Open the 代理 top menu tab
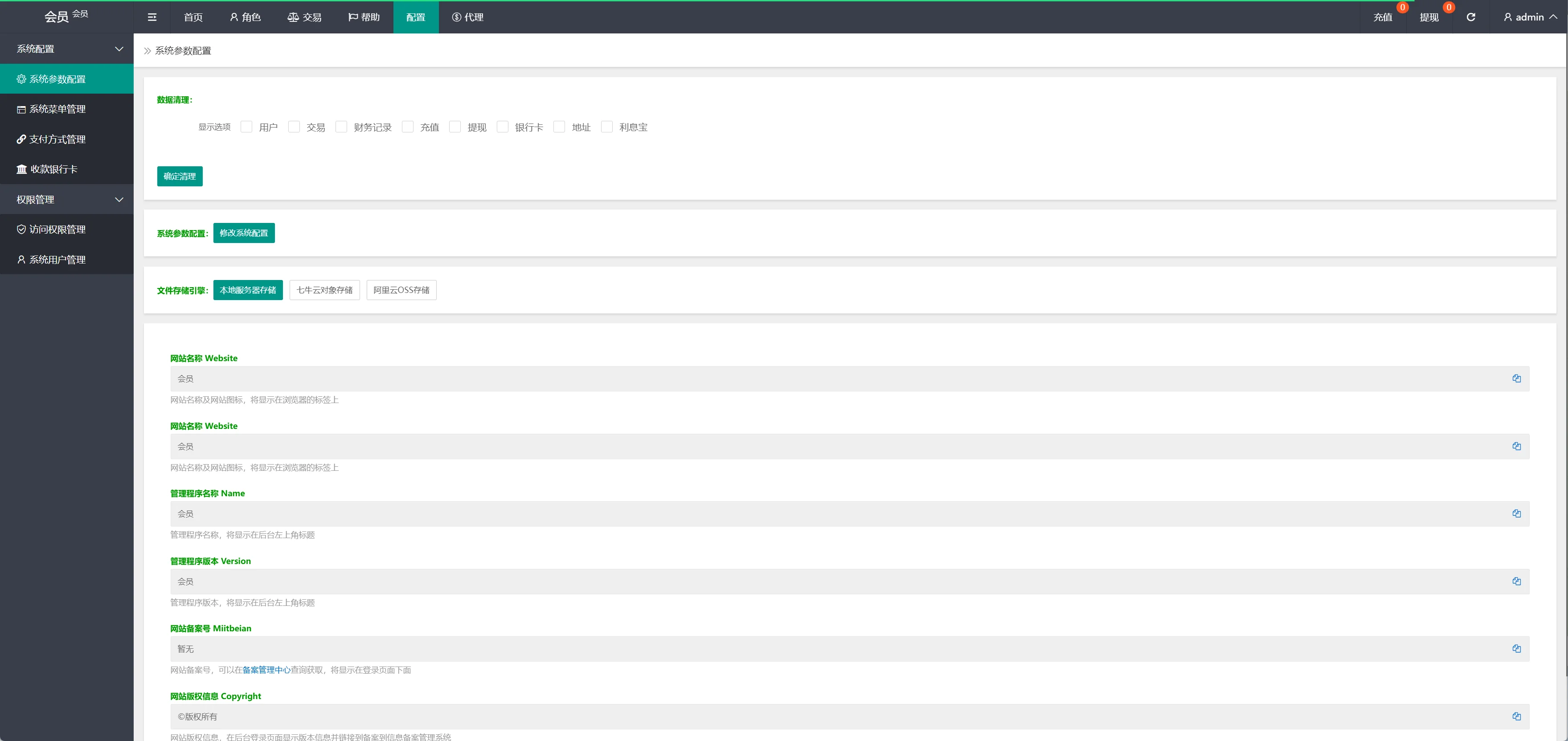This screenshot has width=1568, height=741. [x=467, y=17]
